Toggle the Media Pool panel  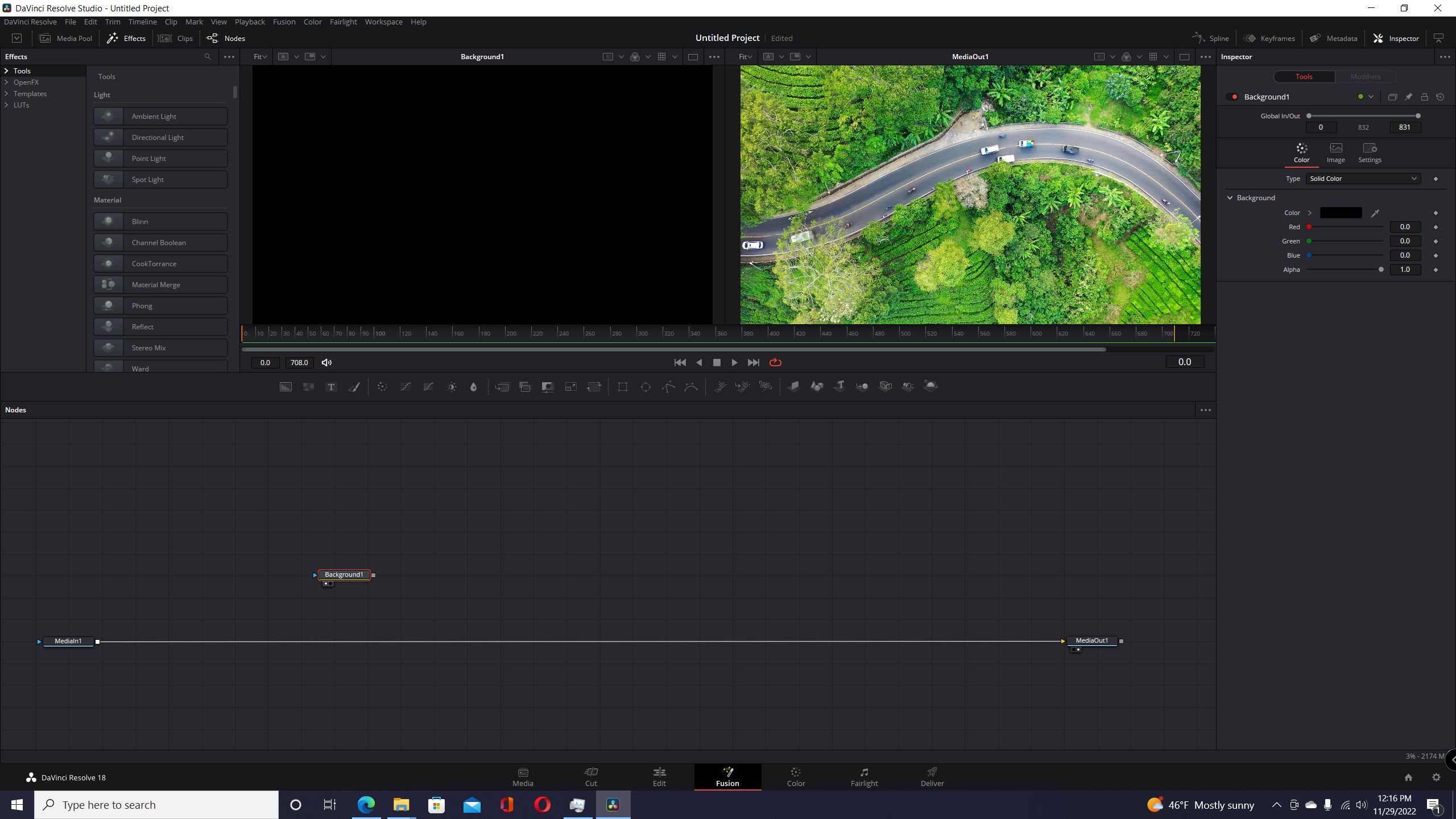click(66, 38)
